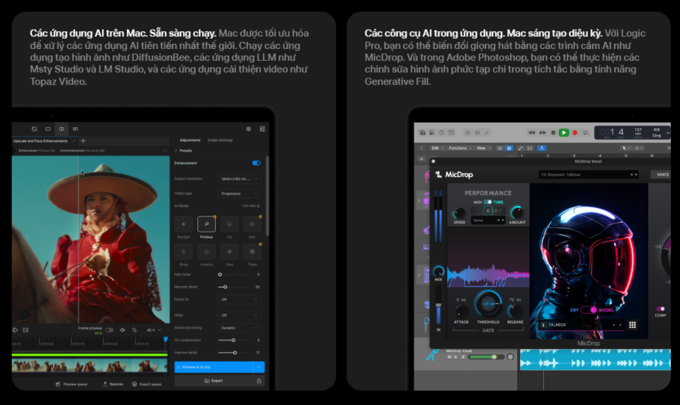
Task: Switch to the Codec Settings tab
Action: pos(219,140)
